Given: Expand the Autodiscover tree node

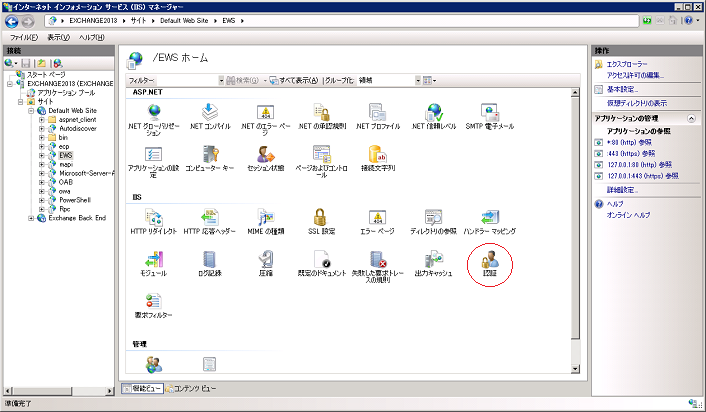Looking at the screenshot, I should 41,129.
